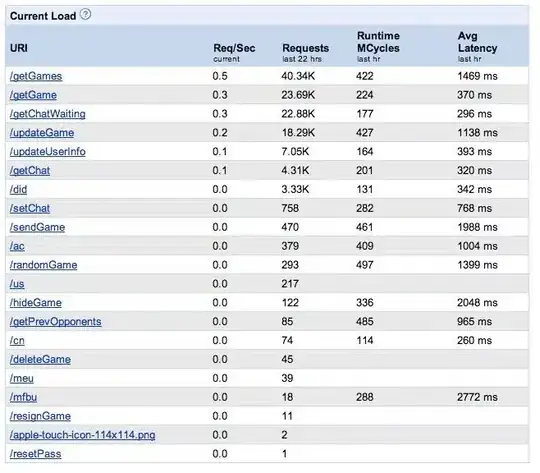Click the /resetPass link
540x473 pixels.
pos(35,454)
